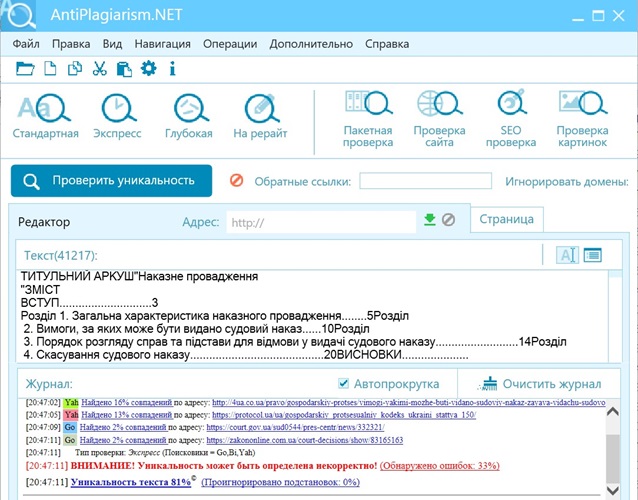This screenshot has width=638, height=500.
Task: Start the Экспресс check mode
Action: click(x=117, y=116)
